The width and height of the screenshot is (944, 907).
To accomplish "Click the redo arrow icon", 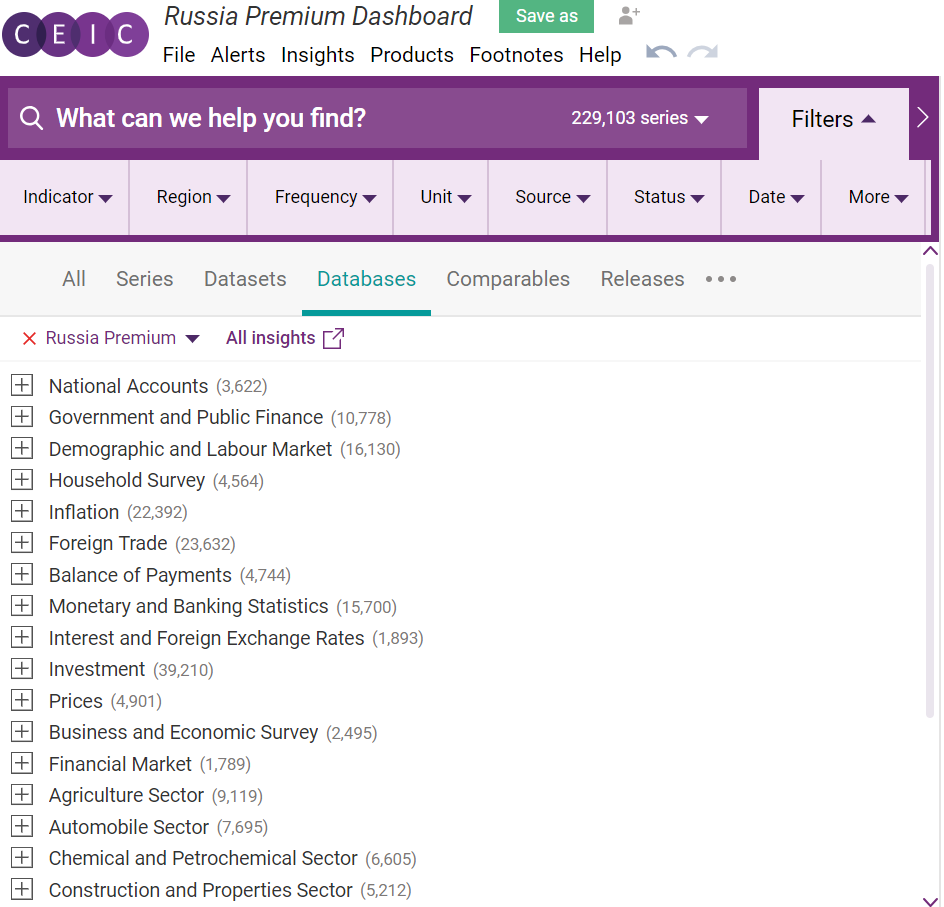I will [703, 53].
